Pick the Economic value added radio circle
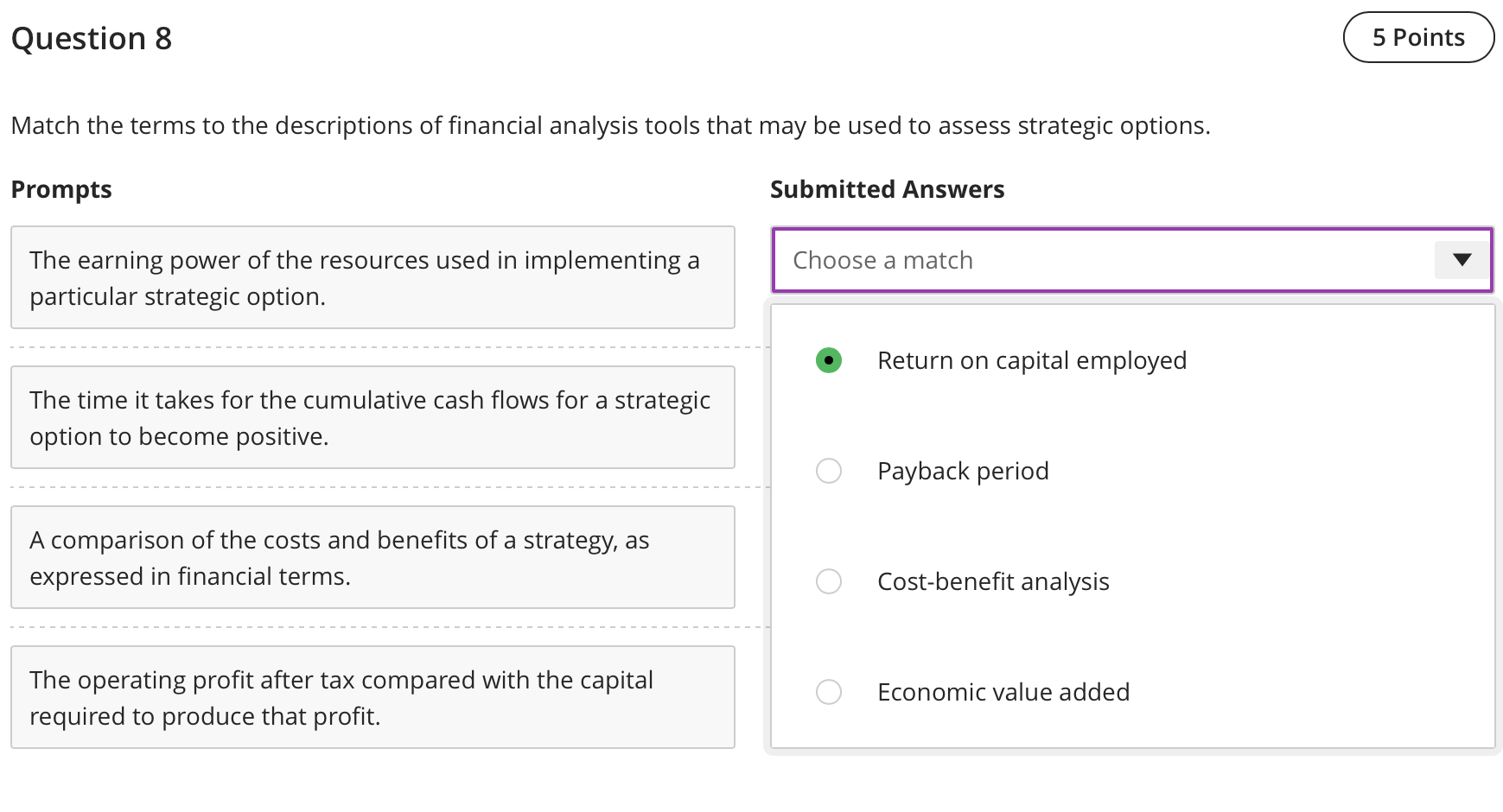This screenshot has width=1503, height=812. (829, 692)
